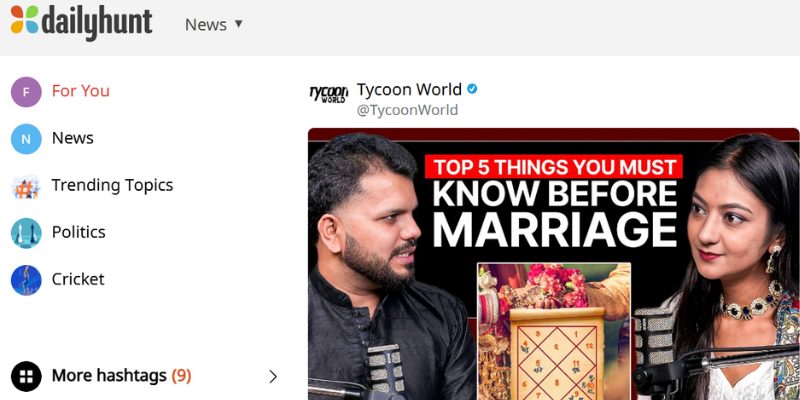Click the More hashtags grid icon
800x400 pixels.
[x=26, y=377]
